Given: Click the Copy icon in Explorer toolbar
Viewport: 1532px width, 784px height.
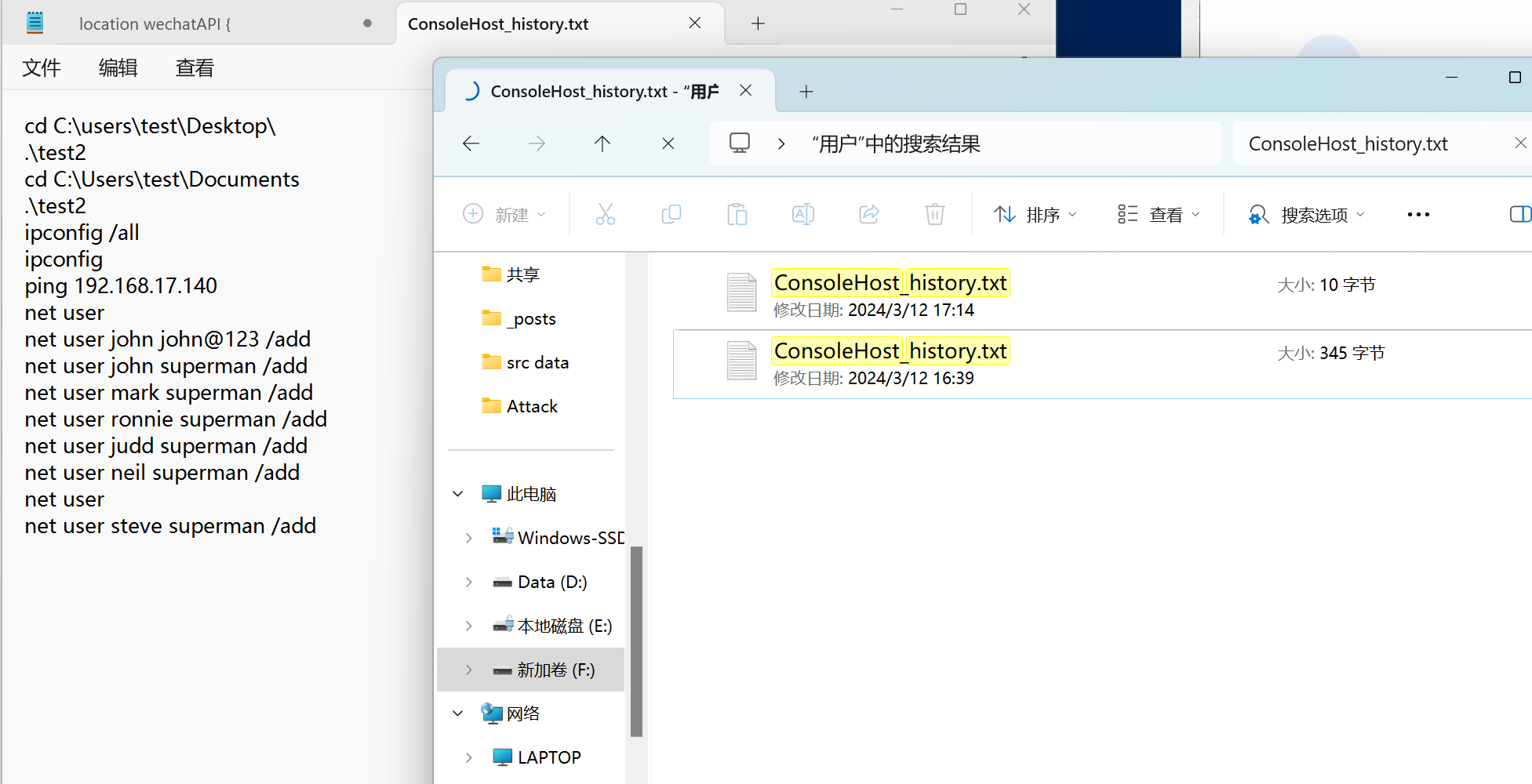Looking at the screenshot, I should point(671,214).
